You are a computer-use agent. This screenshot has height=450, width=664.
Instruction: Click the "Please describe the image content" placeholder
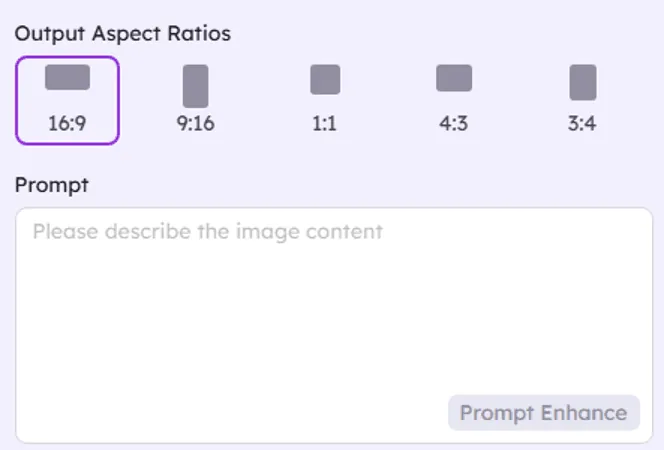[x=207, y=232]
